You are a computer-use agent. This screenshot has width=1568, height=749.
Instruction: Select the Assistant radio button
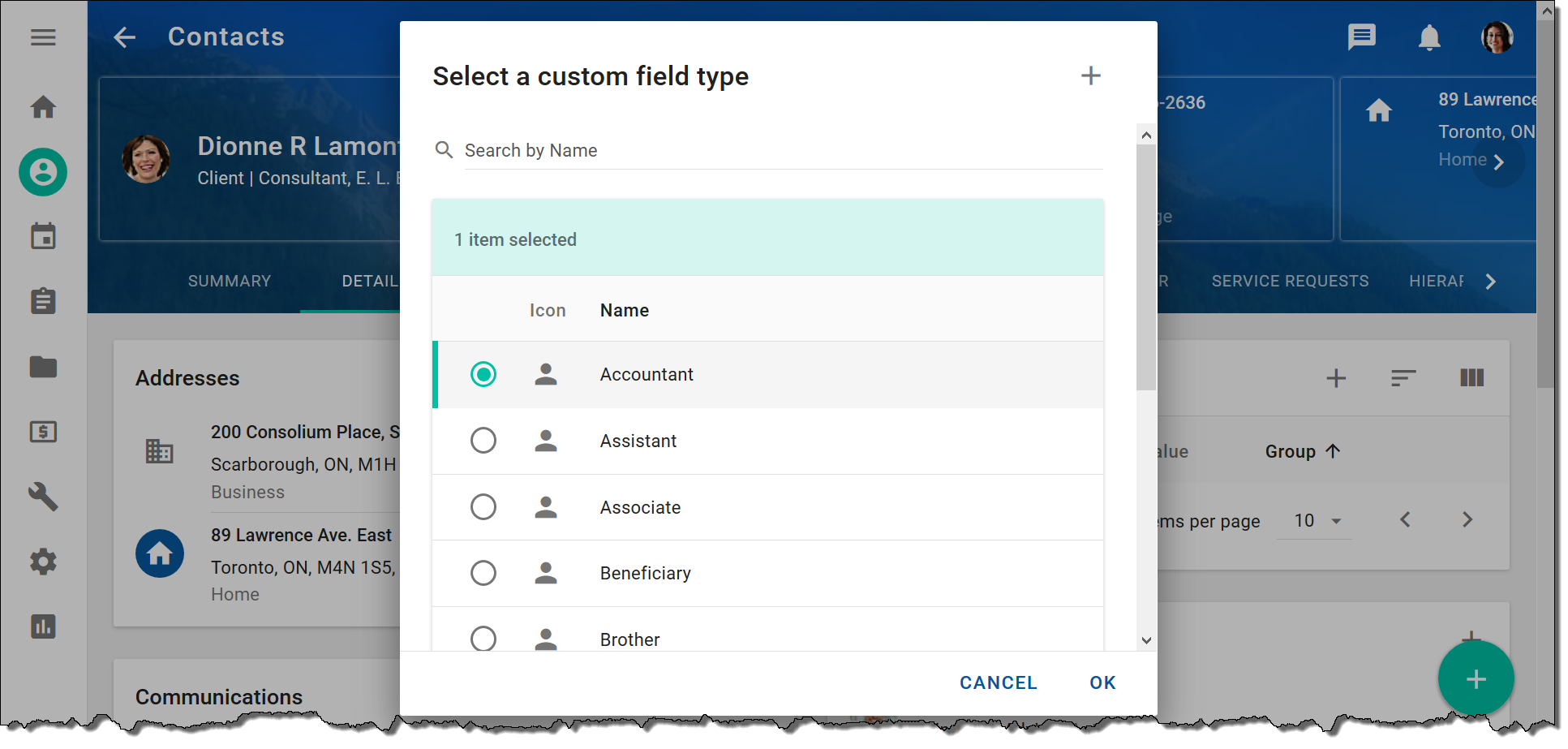(x=484, y=441)
